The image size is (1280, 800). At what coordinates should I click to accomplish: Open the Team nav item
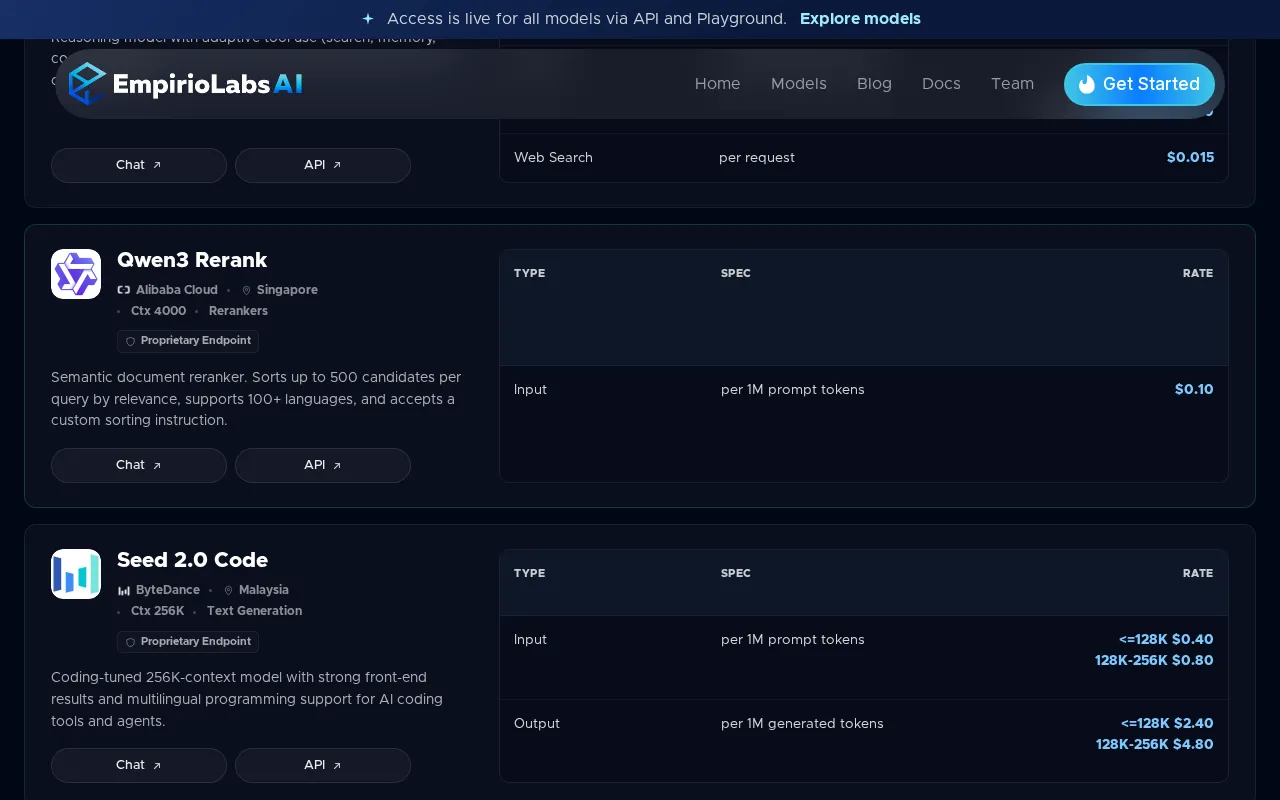pos(1012,84)
